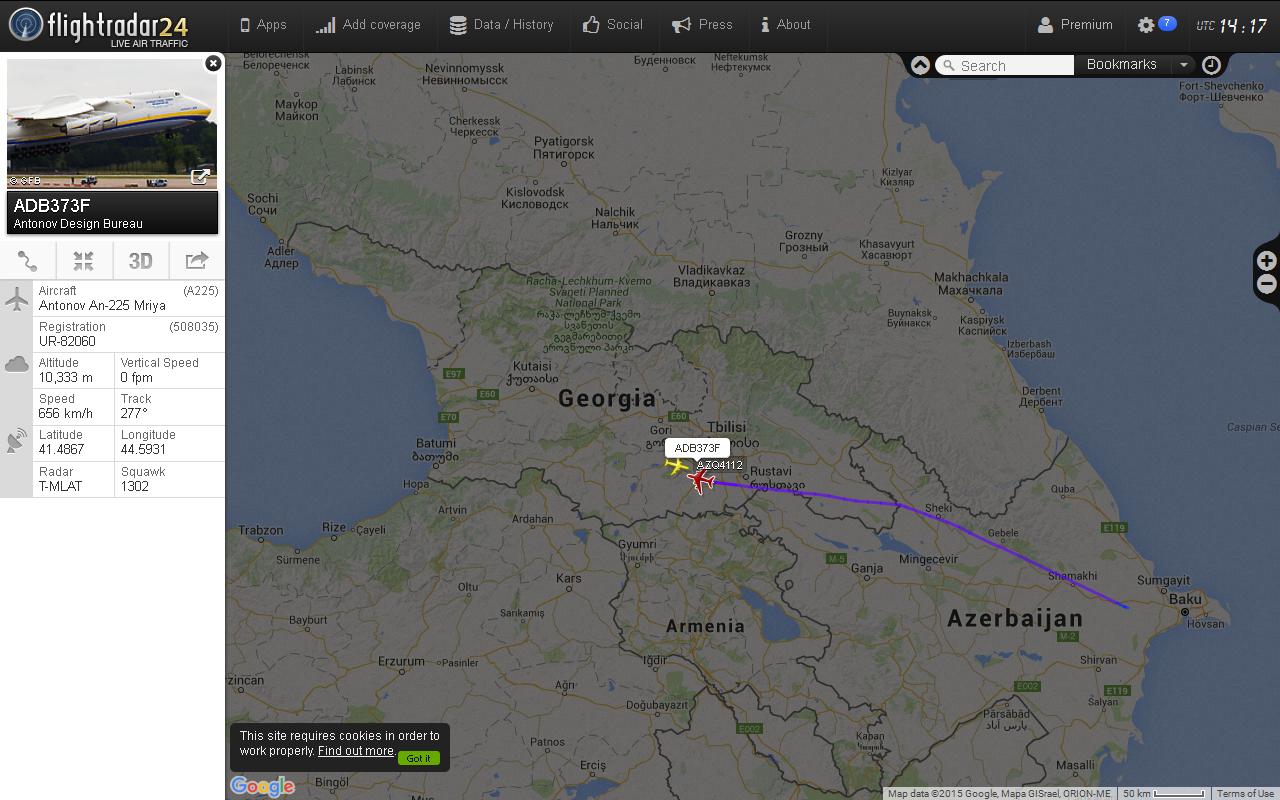Share the ADB373F flight via share icon
Viewport: 1280px width, 800px height.
point(197,261)
